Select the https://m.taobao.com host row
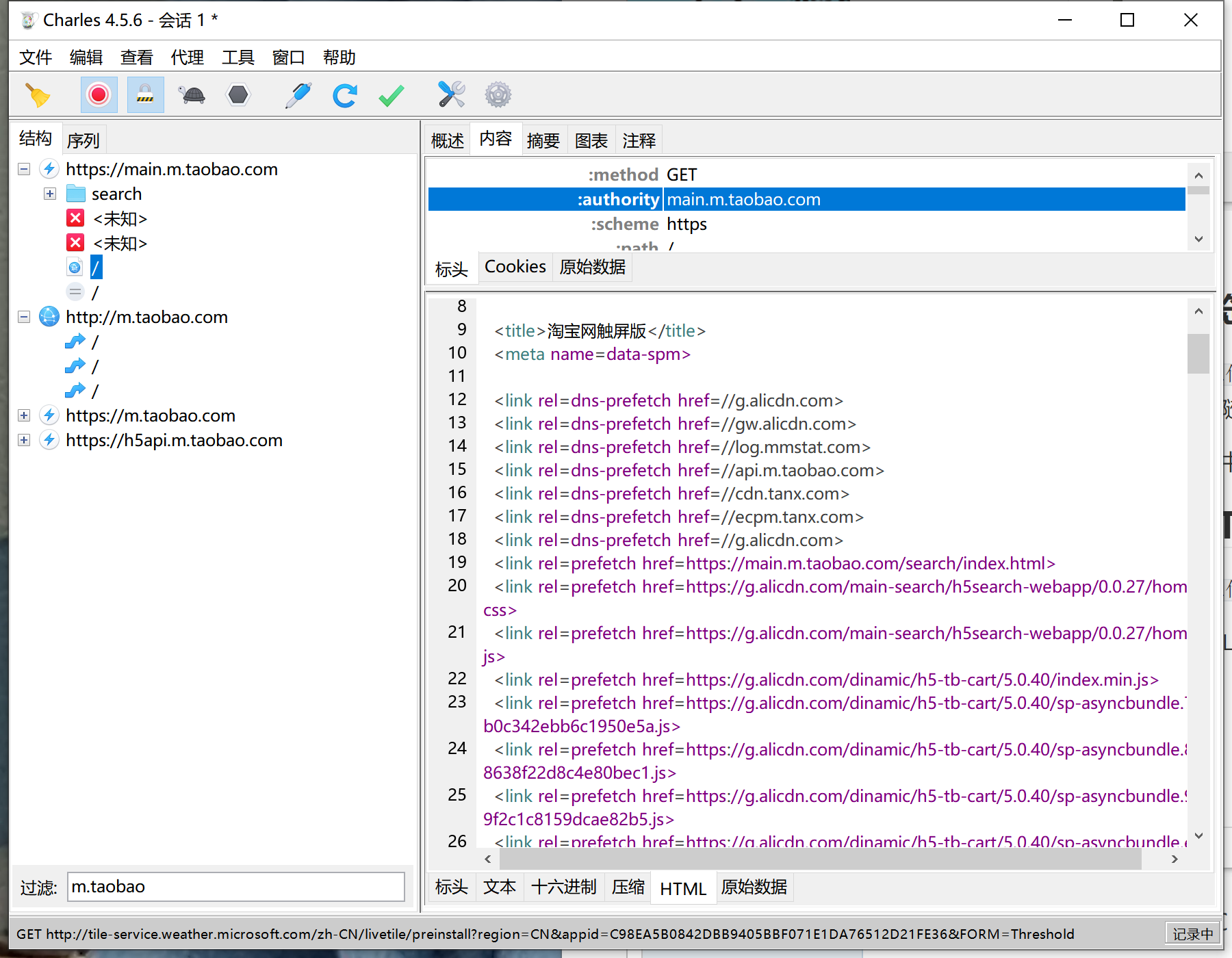 [151, 415]
